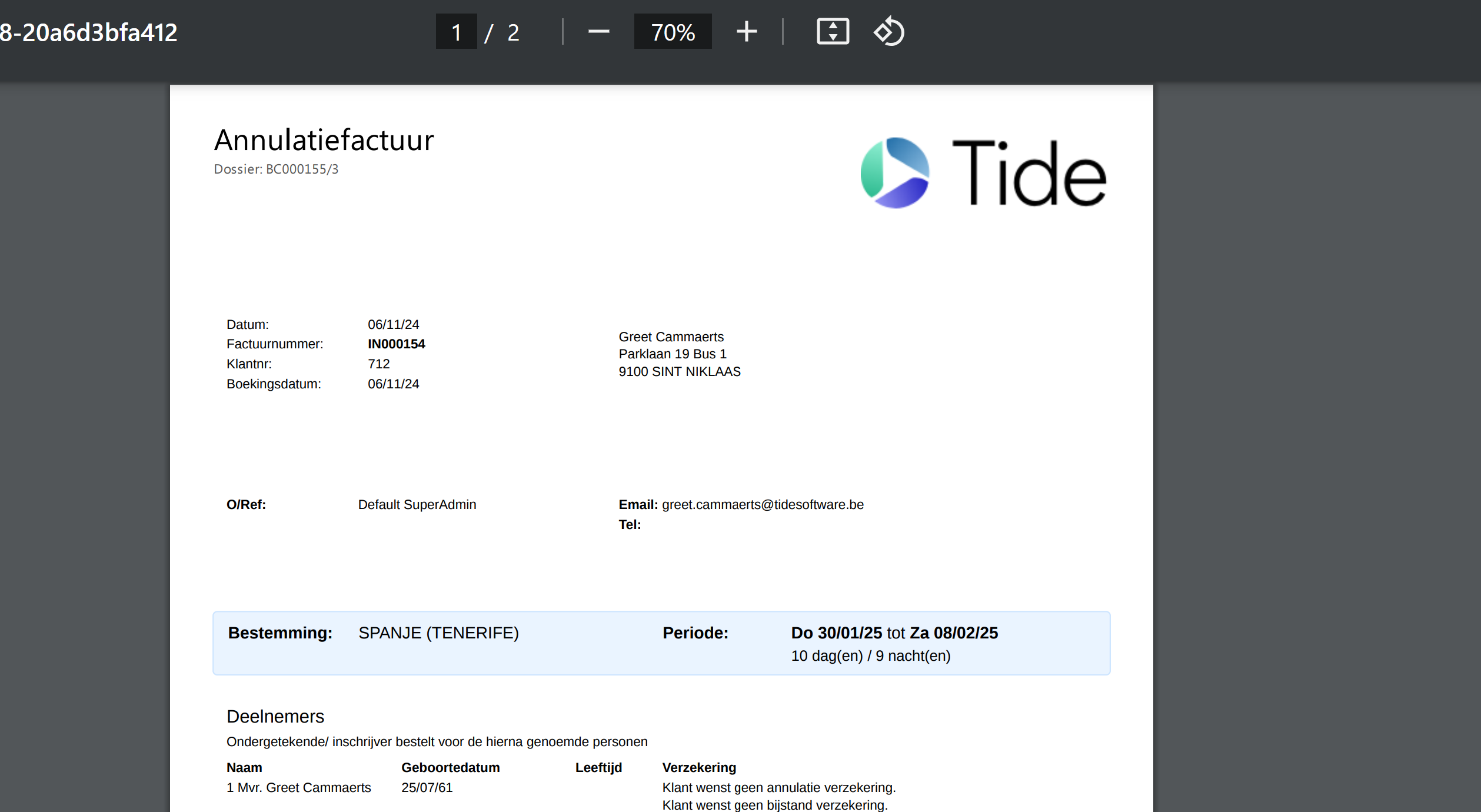Click the 70% zoom level field
1481x812 pixels.
tap(673, 32)
